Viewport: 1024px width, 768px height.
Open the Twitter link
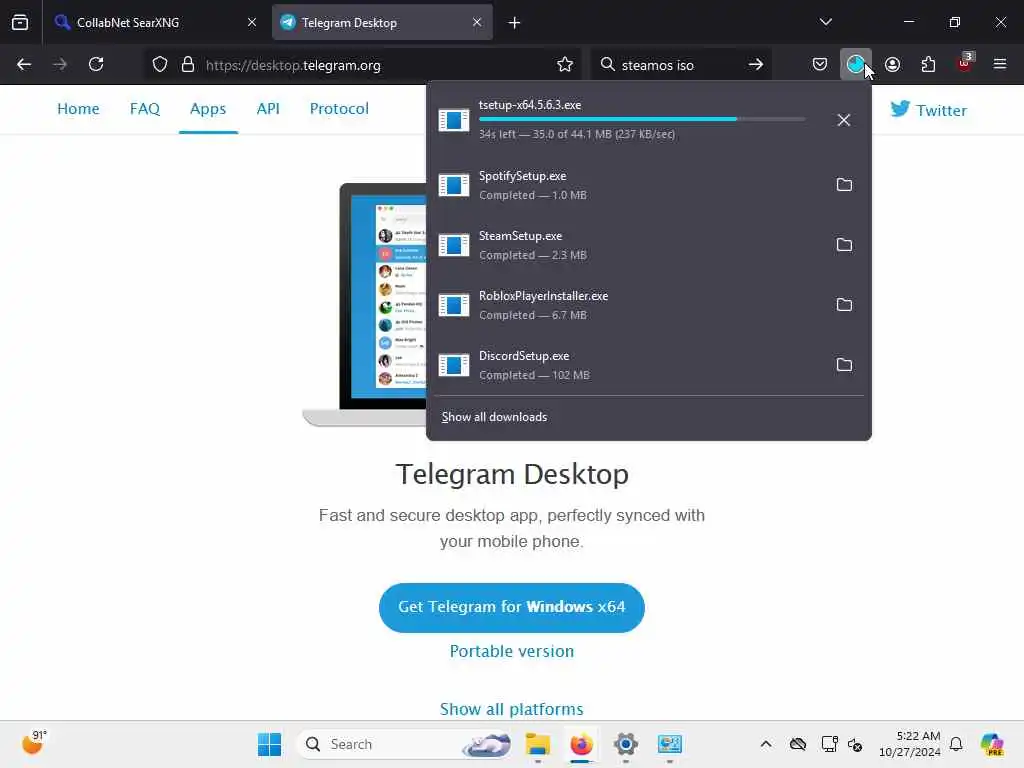[928, 110]
